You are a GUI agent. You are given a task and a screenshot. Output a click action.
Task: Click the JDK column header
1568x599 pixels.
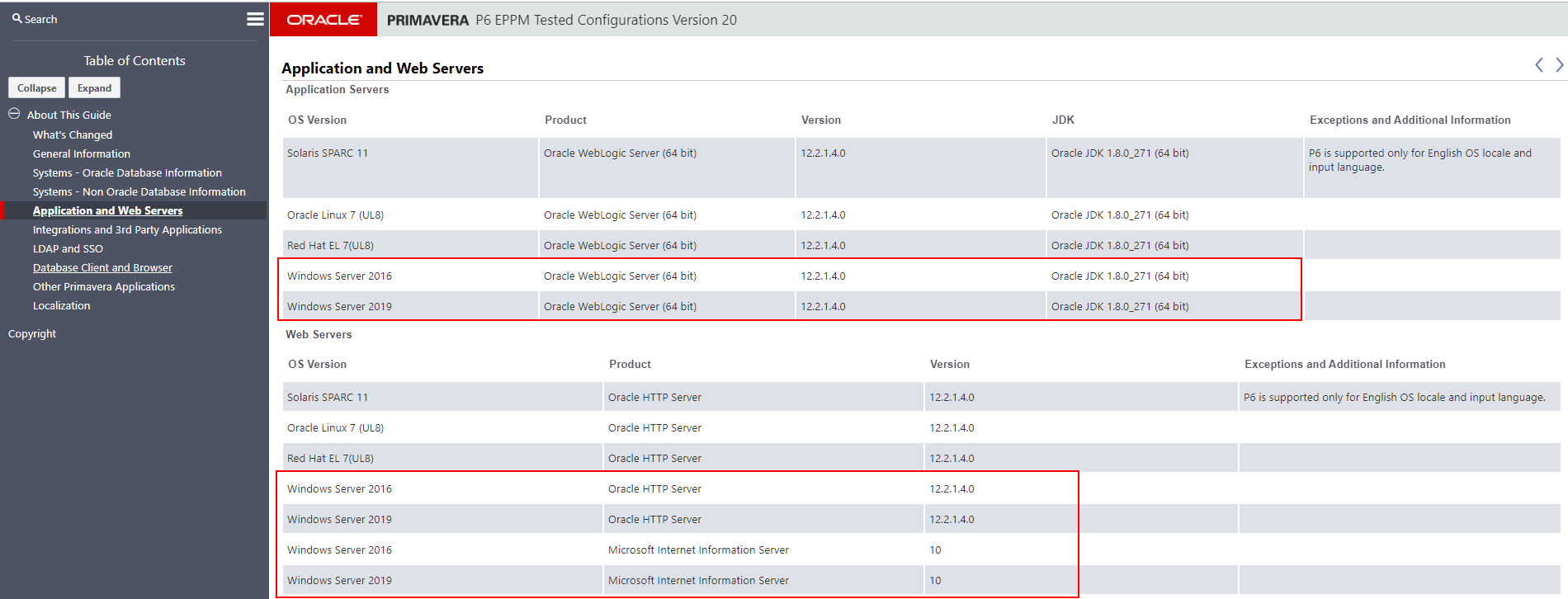pyautogui.click(x=1063, y=120)
